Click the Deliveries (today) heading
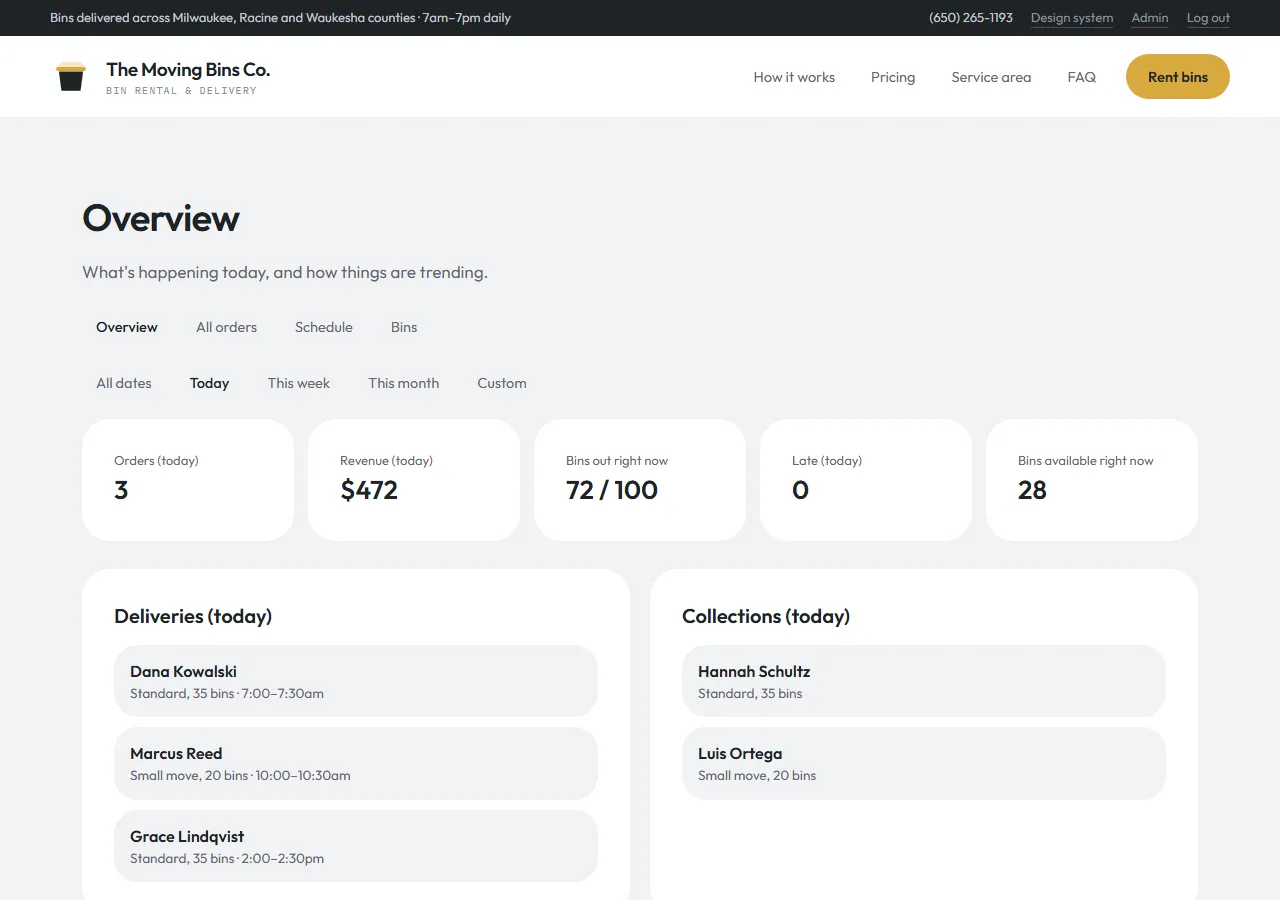 pyautogui.click(x=193, y=616)
